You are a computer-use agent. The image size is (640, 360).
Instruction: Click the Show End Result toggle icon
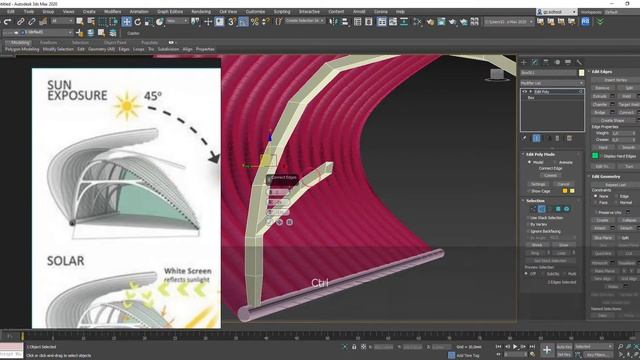(x=536, y=138)
